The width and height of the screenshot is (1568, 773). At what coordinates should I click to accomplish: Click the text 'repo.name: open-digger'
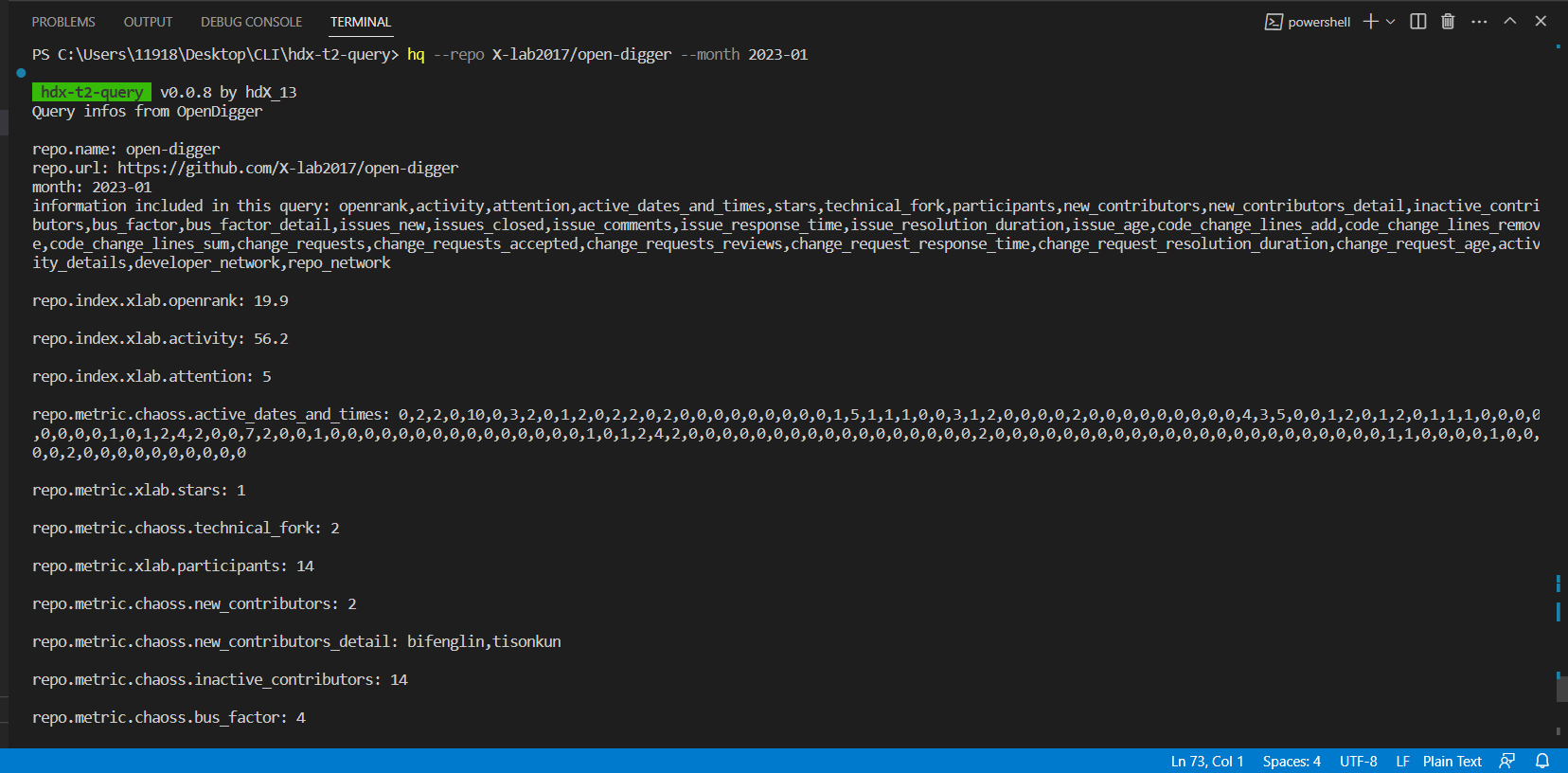126,149
